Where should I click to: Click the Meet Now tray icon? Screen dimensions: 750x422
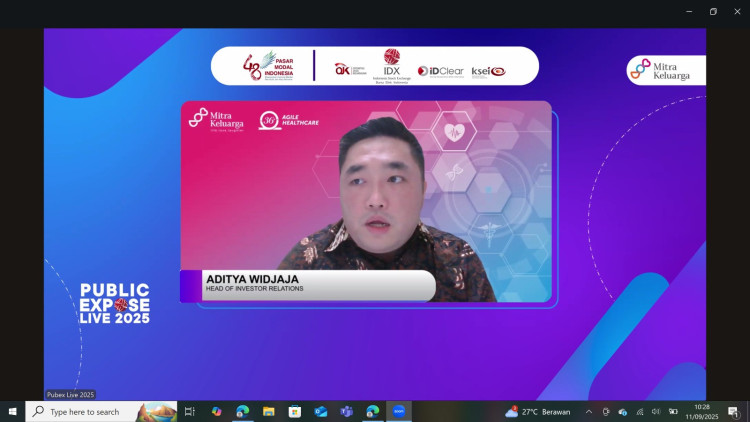[x=606, y=411]
